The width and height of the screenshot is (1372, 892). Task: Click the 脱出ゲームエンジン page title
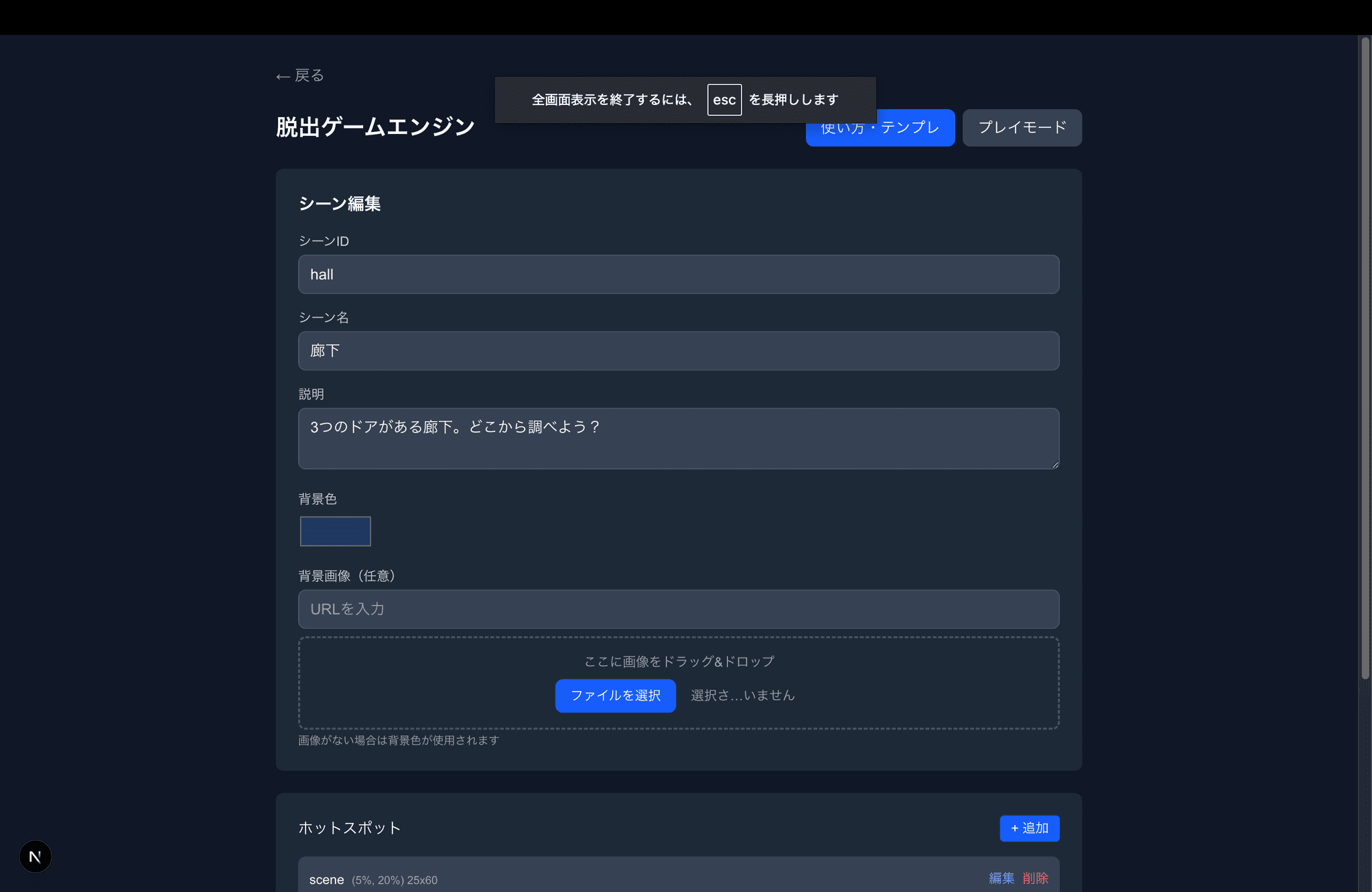[375, 127]
